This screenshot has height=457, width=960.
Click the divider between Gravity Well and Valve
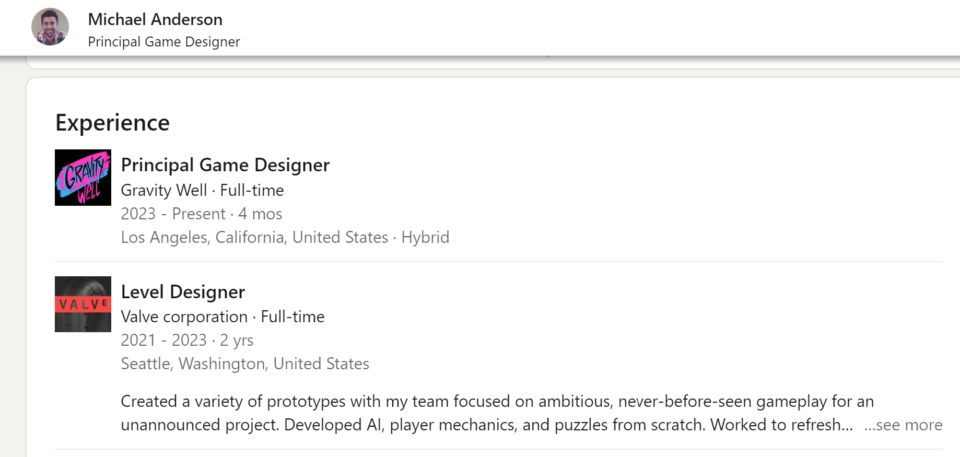pos(498,262)
